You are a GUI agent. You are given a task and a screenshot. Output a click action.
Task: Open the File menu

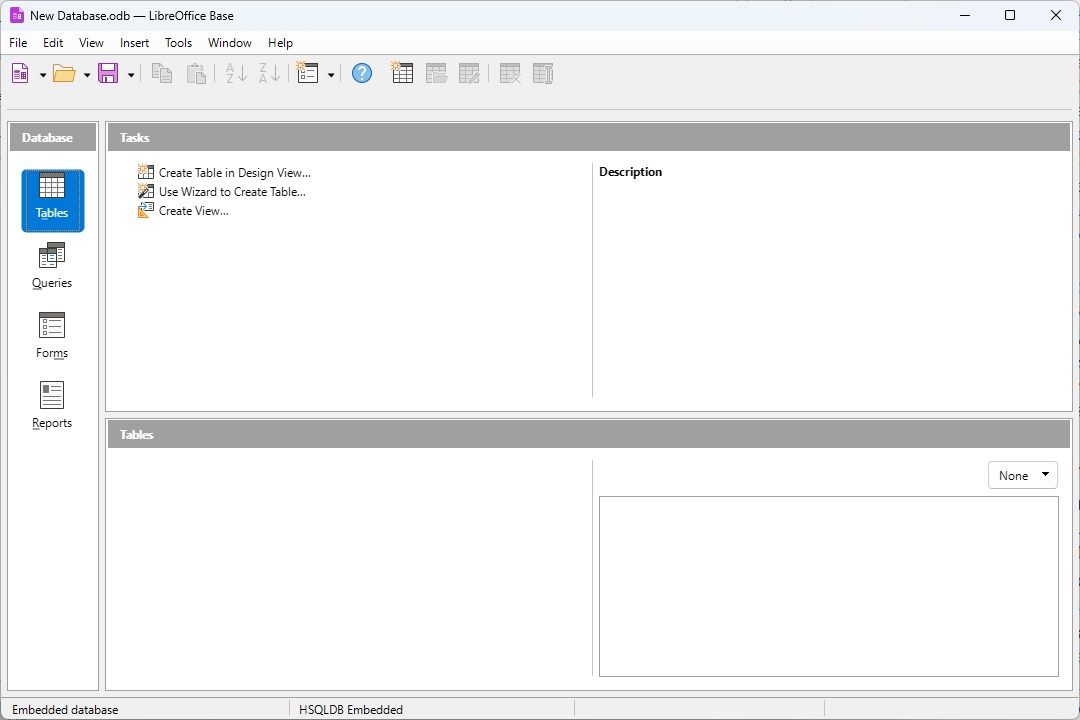(18, 43)
